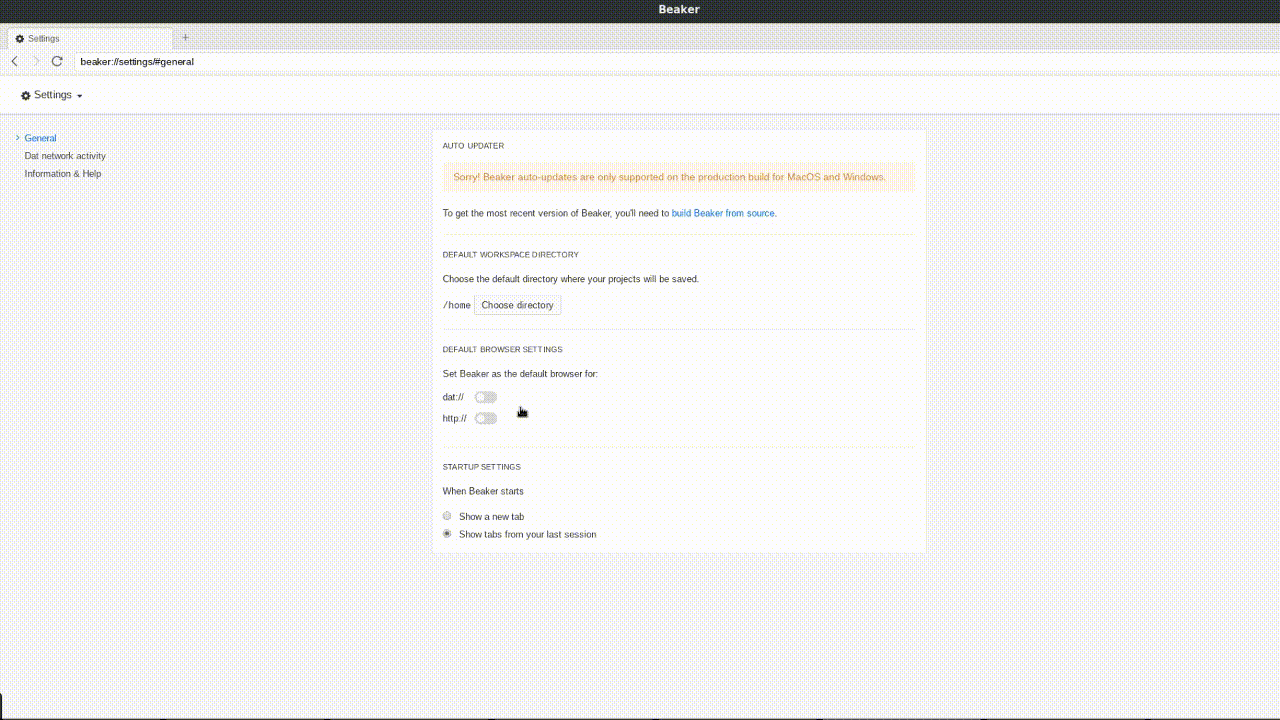Click the /home workspace path text
The width and height of the screenshot is (1280, 720).
click(456, 305)
